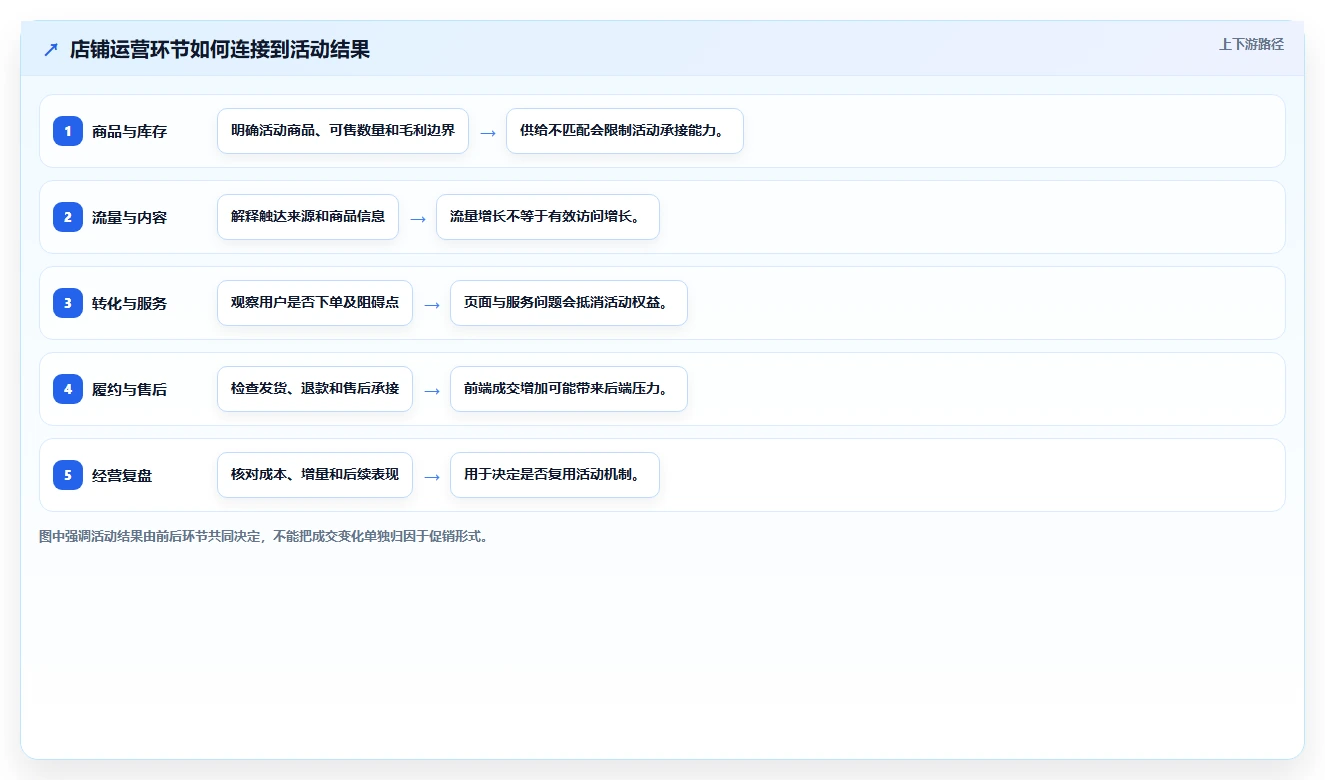
Task: Click the box 解释触达来源和商品信息
Action: tap(308, 217)
